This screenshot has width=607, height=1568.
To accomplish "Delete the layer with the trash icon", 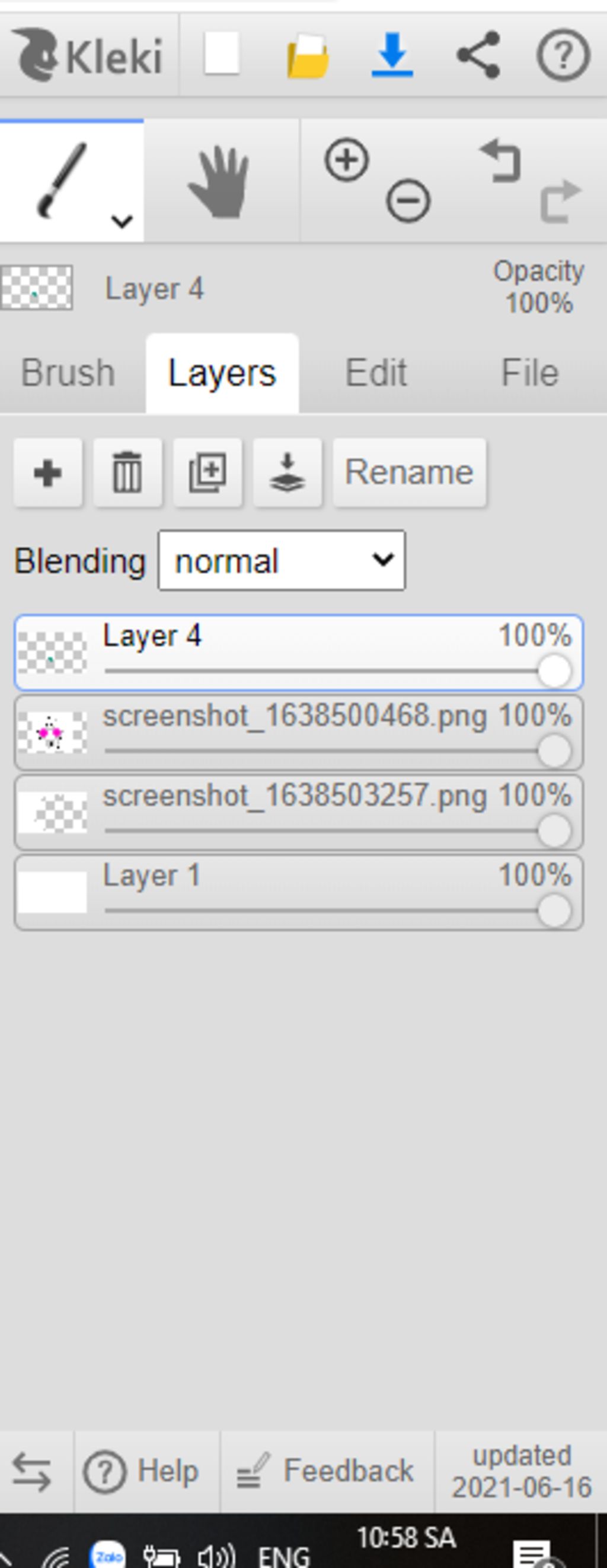I will click(128, 473).
